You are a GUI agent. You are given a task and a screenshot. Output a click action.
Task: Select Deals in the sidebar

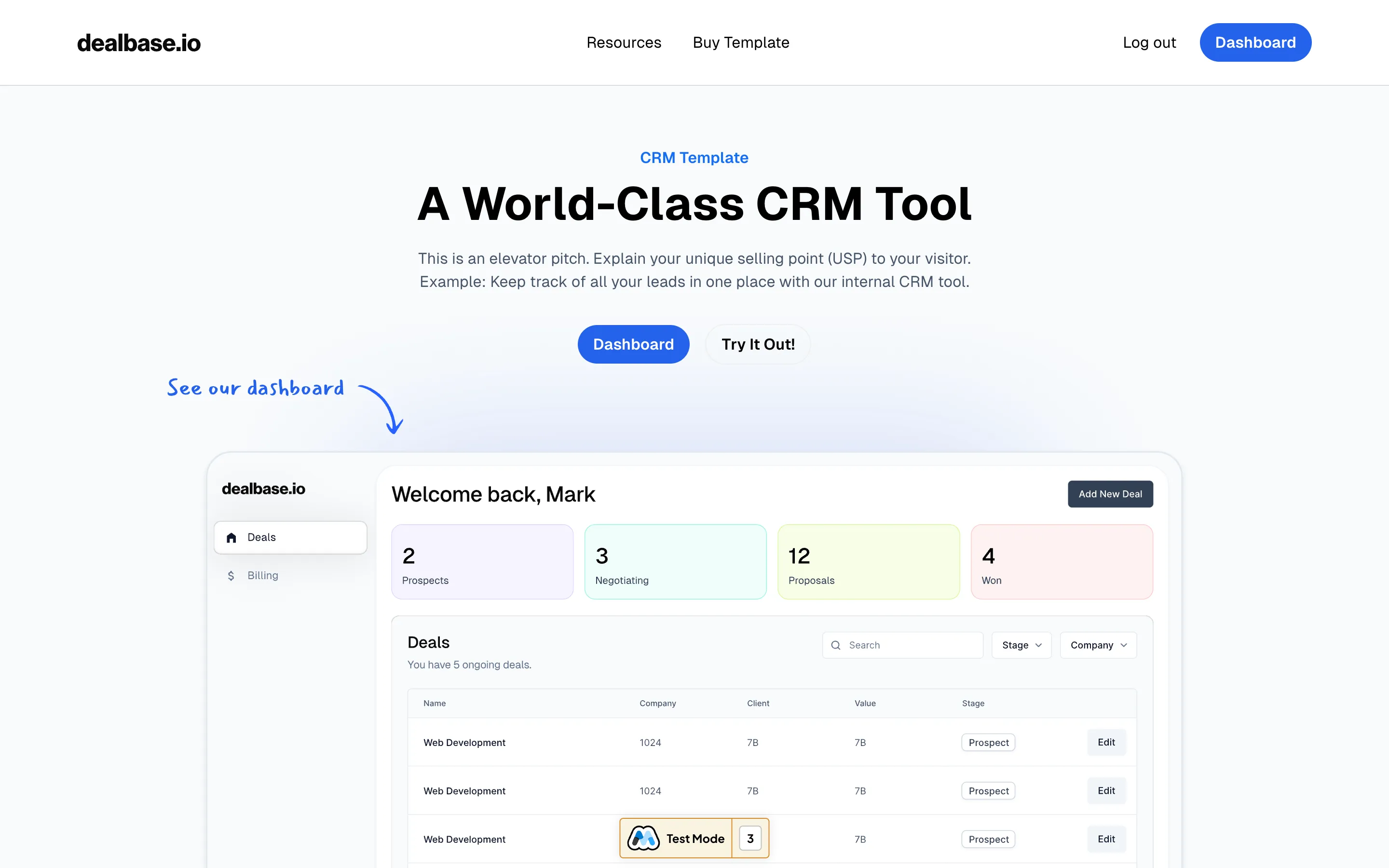[x=290, y=537]
